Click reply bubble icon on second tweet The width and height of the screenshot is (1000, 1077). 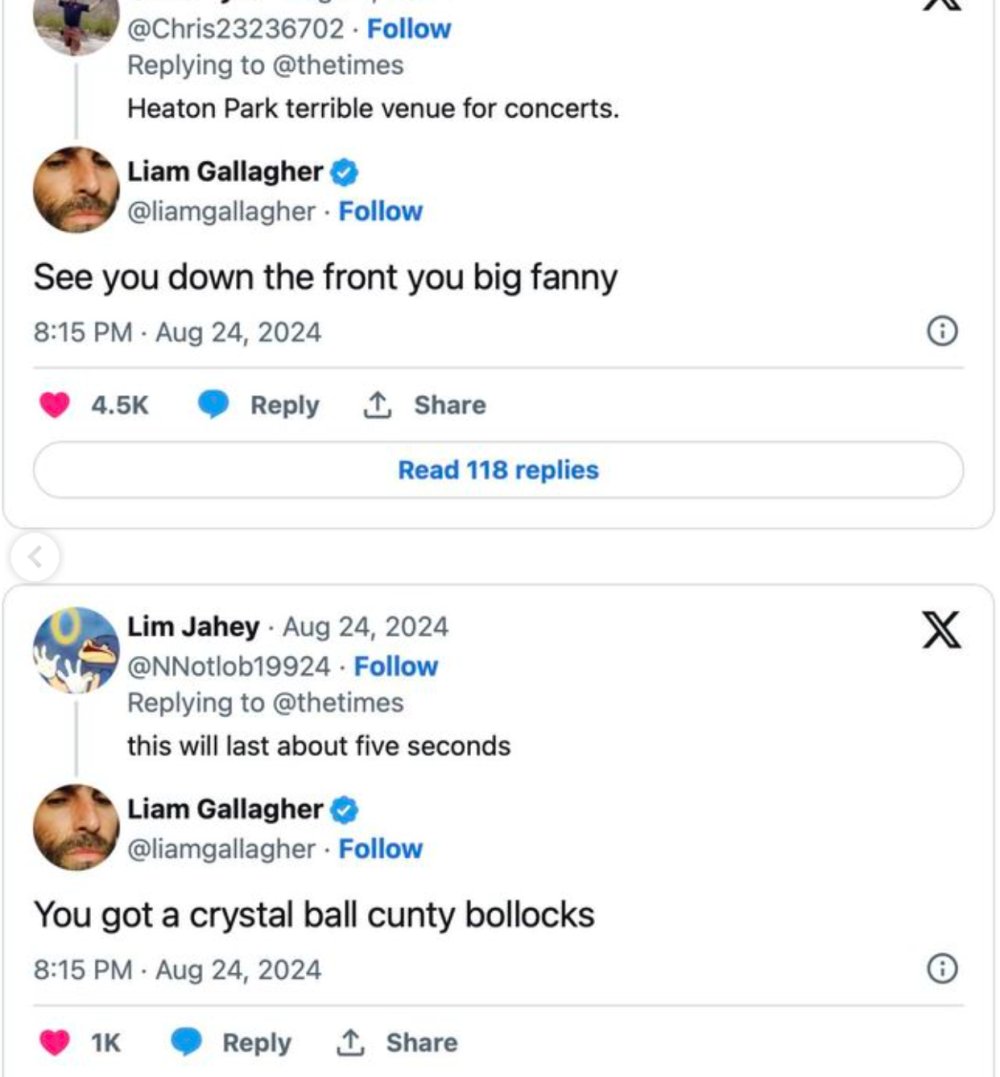[187, 1043]
